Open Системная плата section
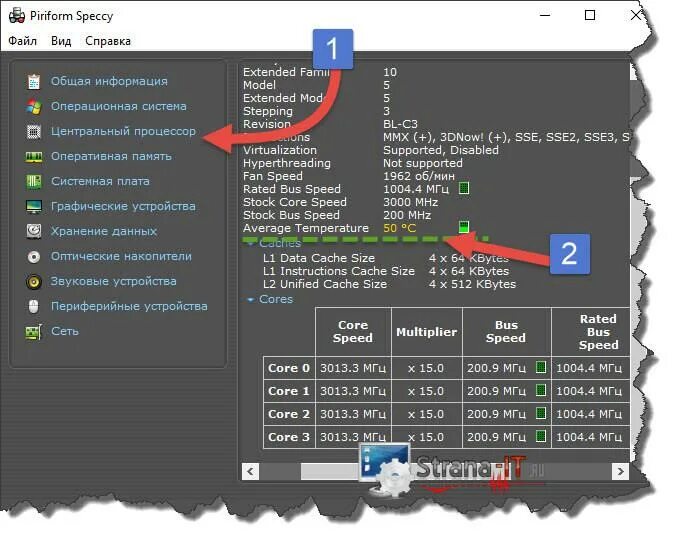 point(100,181)
